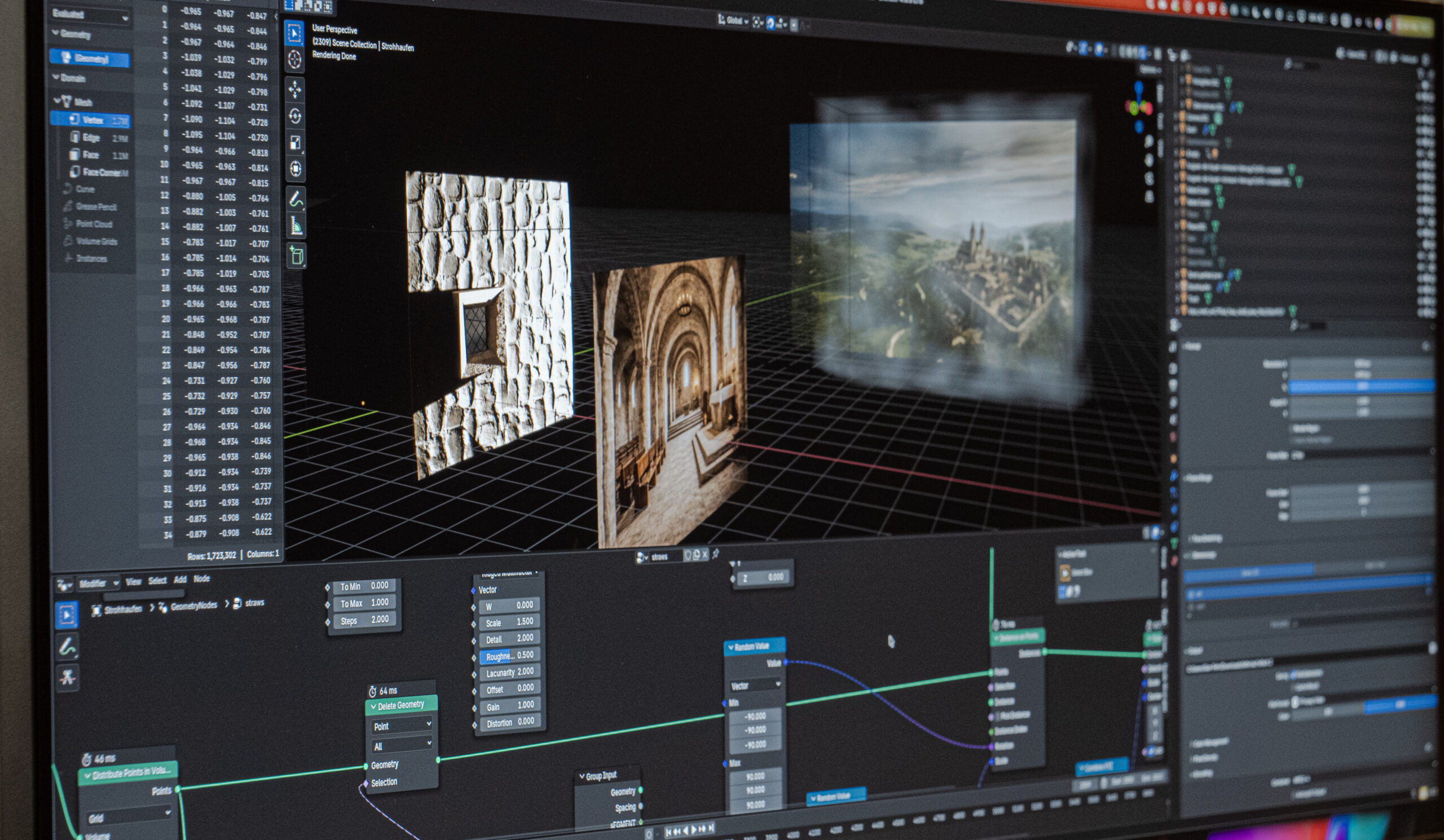The width and height of the screenshot is (1444, 840).
Task: Pick the Annotate tool in 3D viewport
Action: click(x=296, y=200)
